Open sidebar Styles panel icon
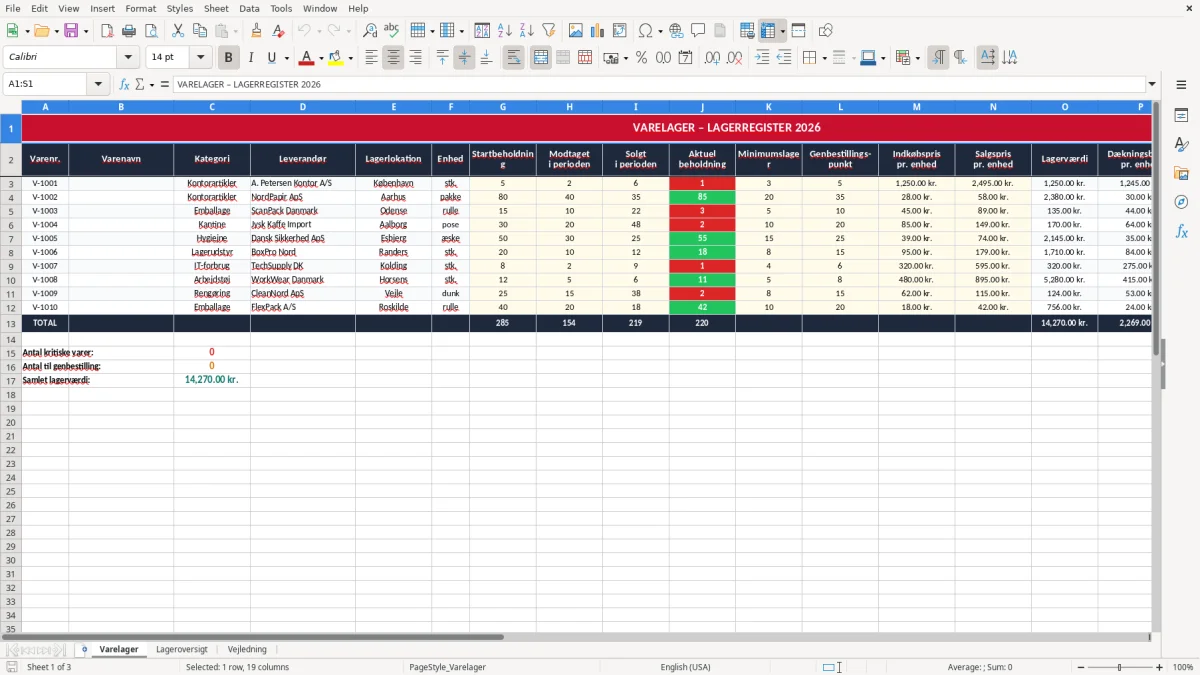Screen dimensions: 1200x675 point(1181,144)
